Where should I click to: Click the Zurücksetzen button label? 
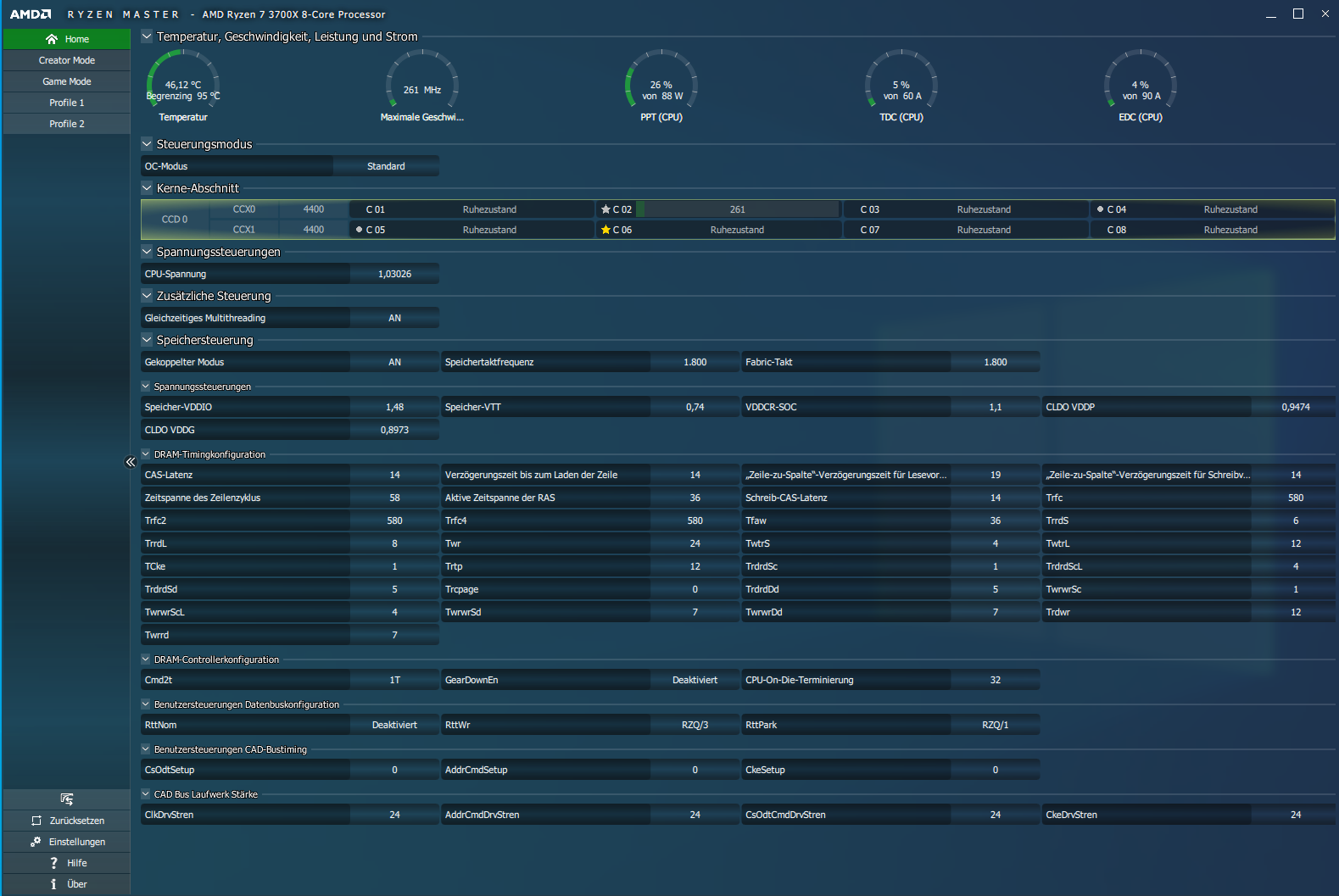click(77, 821)
